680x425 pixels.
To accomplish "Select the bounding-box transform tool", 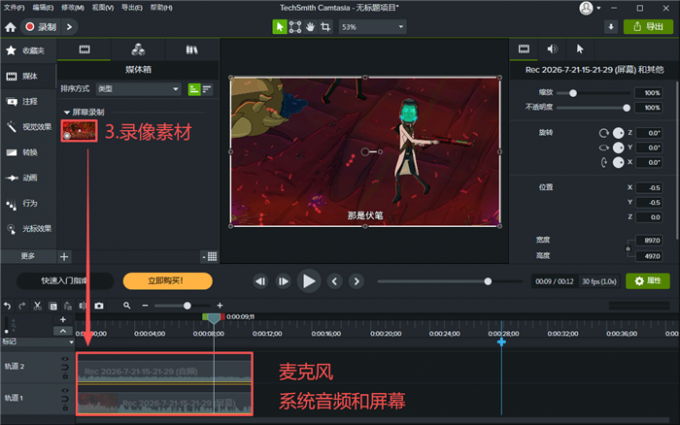I will (295, 27).
